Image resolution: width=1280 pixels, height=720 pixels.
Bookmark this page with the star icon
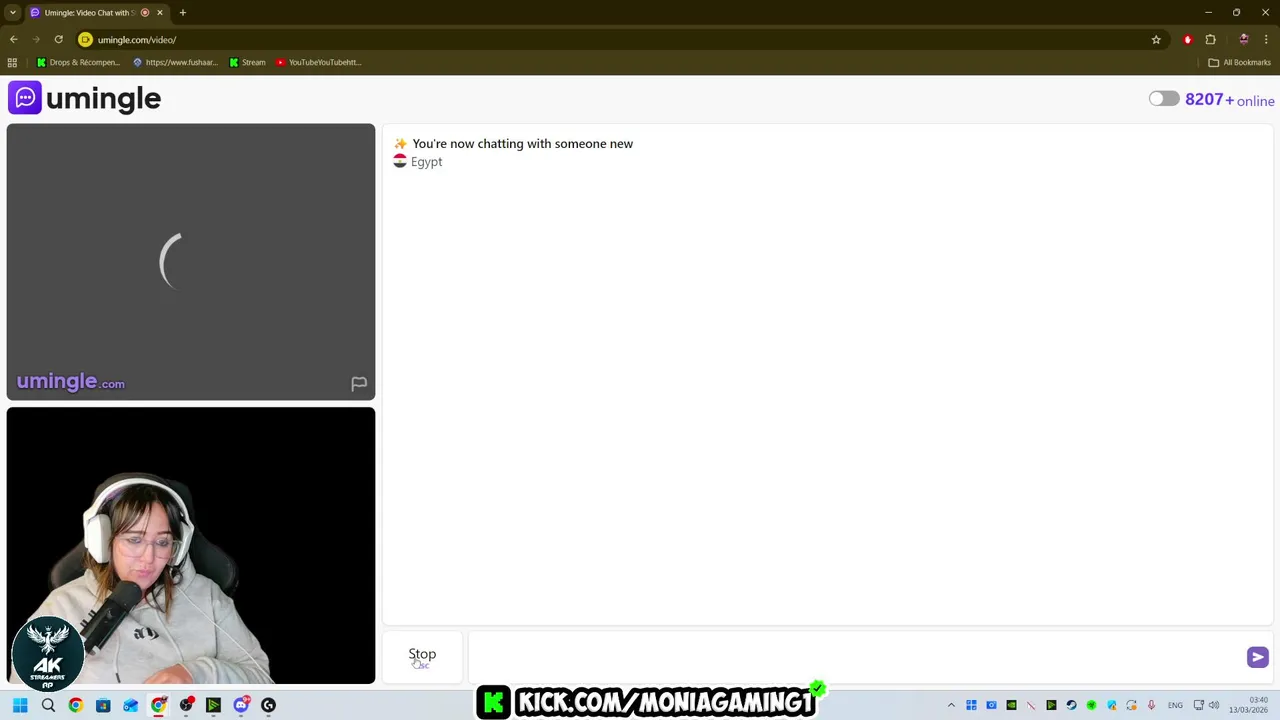[x=1156, y=40]
